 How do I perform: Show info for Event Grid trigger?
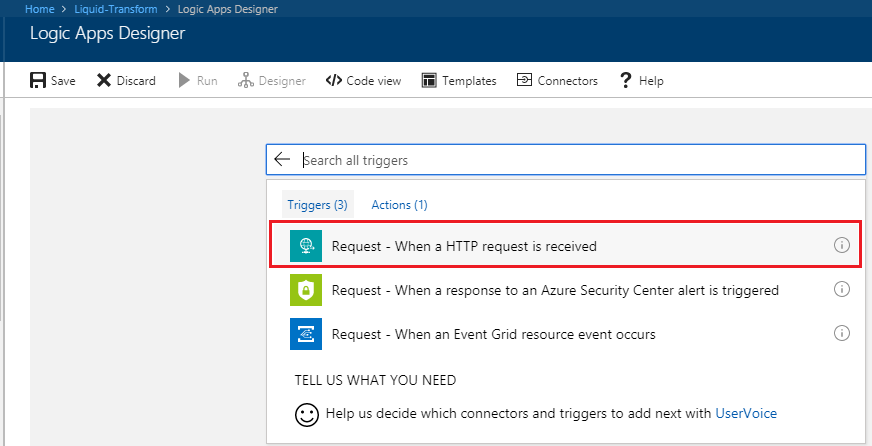pos(842,333)
